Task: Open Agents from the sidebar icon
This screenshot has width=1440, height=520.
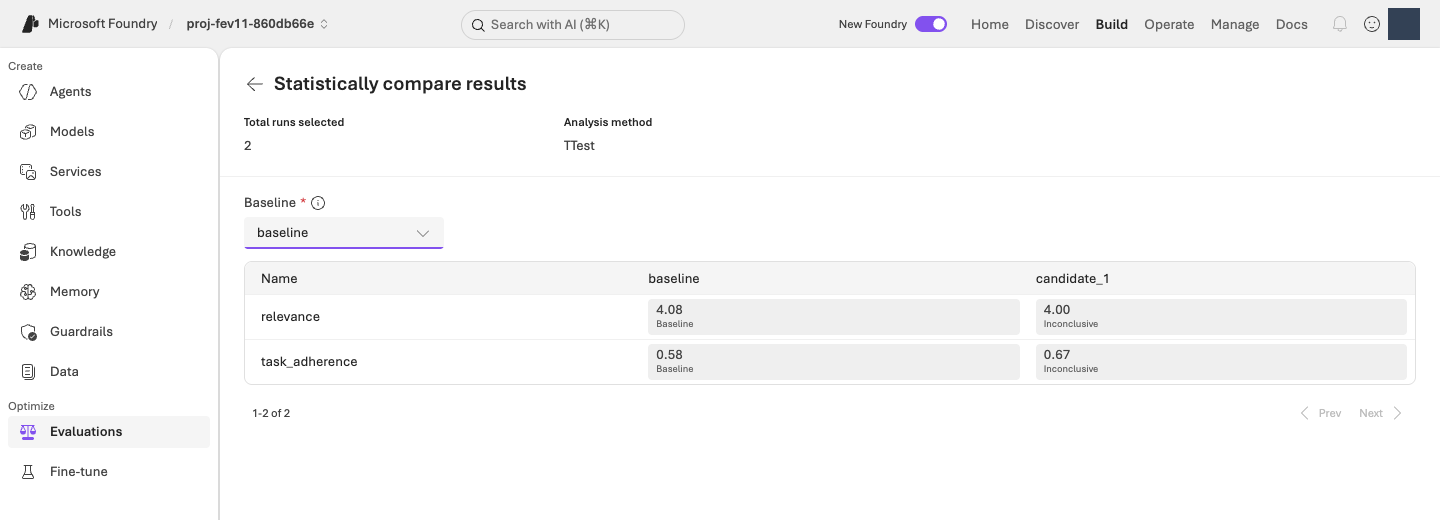Action: 28,92
